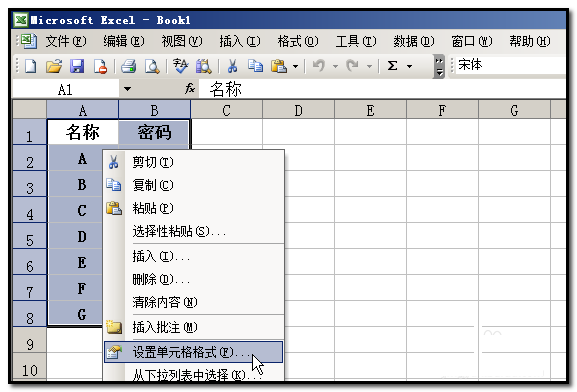Run spelling check from the toolbar
This screenshot has width=577, height=392.
coord(180,66)
